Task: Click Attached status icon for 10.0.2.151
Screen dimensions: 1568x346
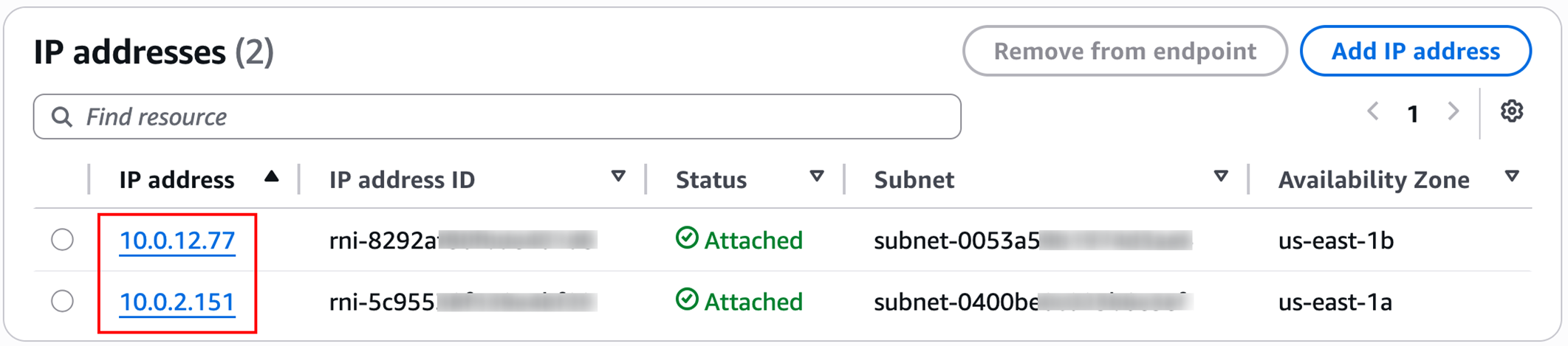Action: pyautogui.click(x=687, y=300)
